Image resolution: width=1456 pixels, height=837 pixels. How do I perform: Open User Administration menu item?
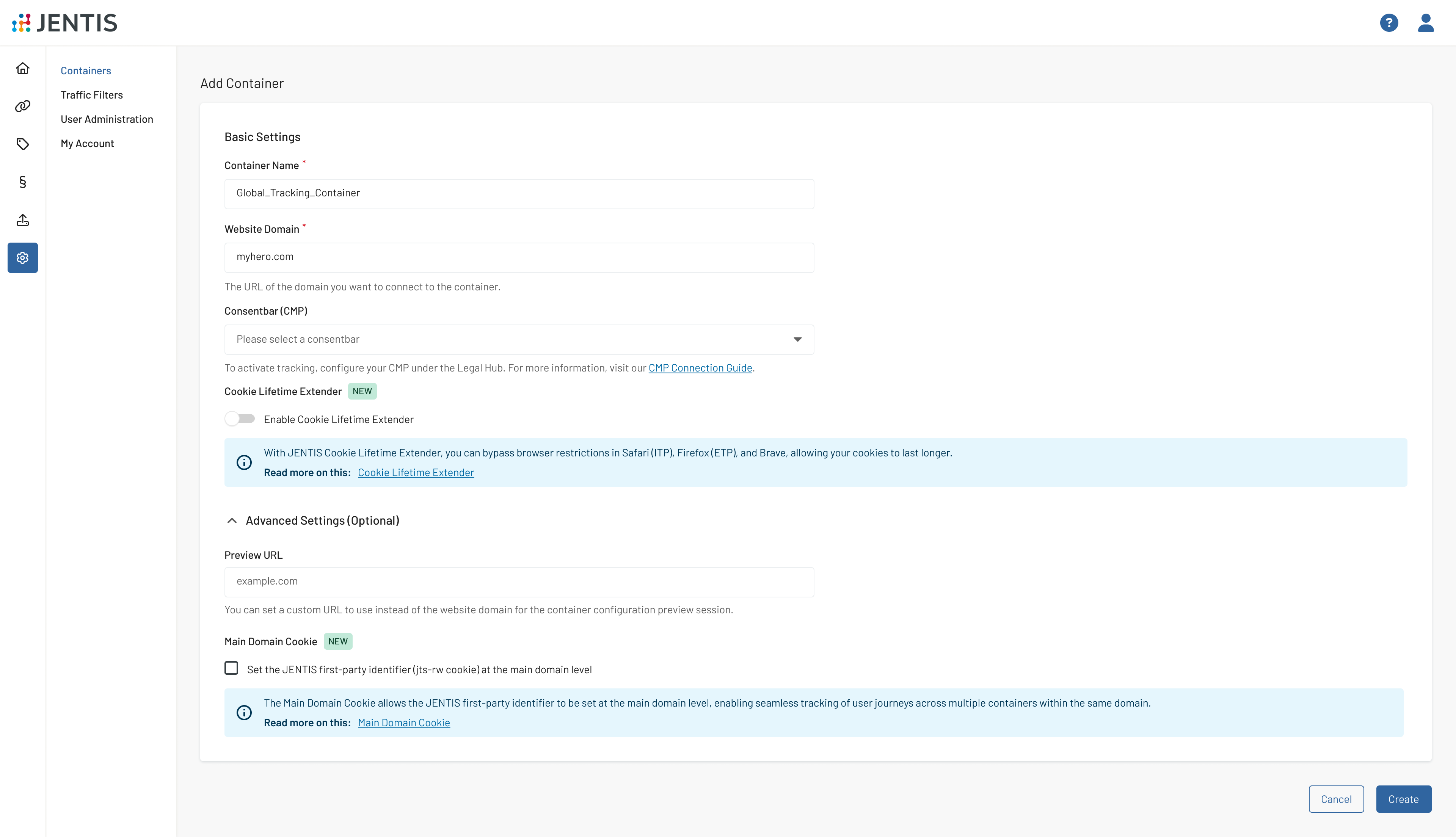107,119
